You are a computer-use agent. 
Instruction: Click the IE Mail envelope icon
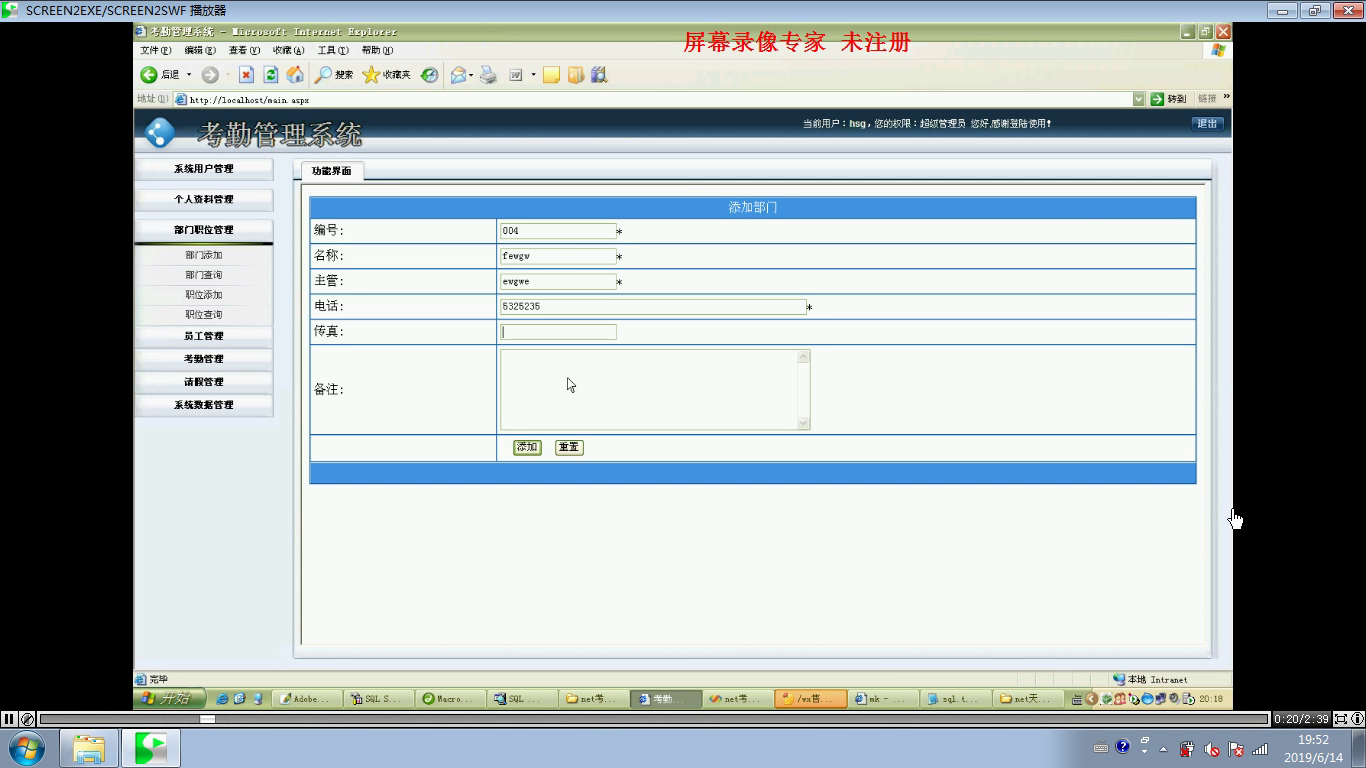click(458, 75)
